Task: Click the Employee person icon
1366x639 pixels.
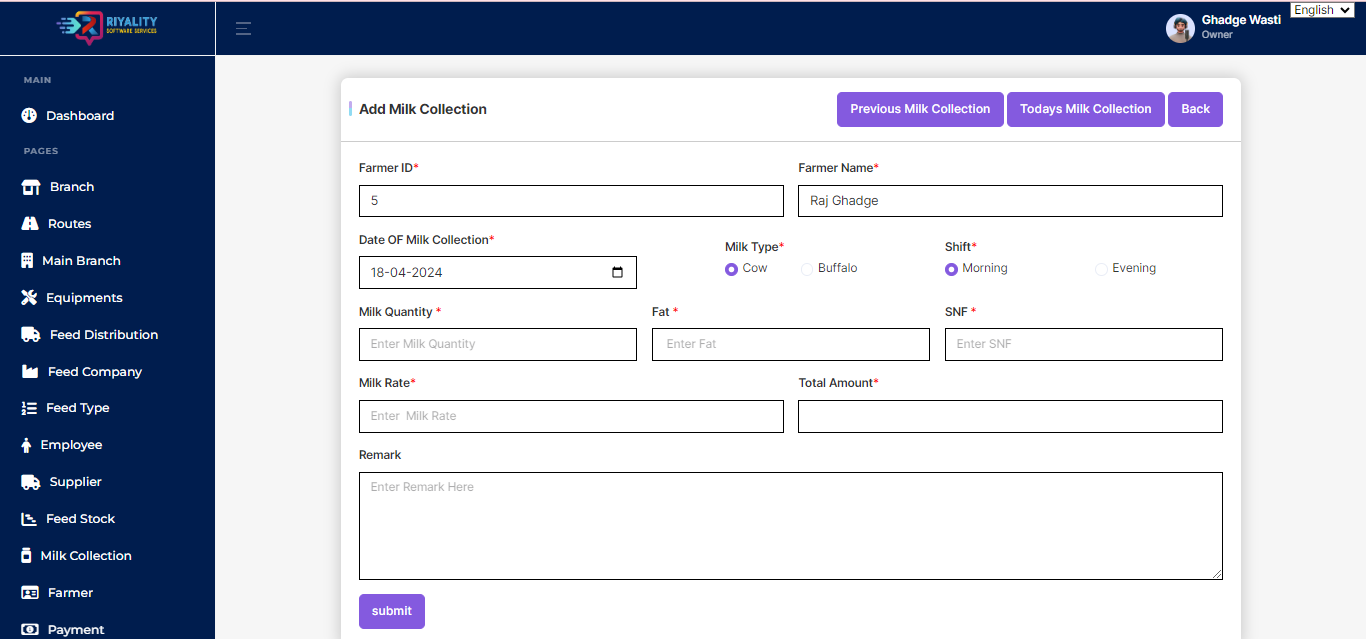Action: tap(26, 445)
